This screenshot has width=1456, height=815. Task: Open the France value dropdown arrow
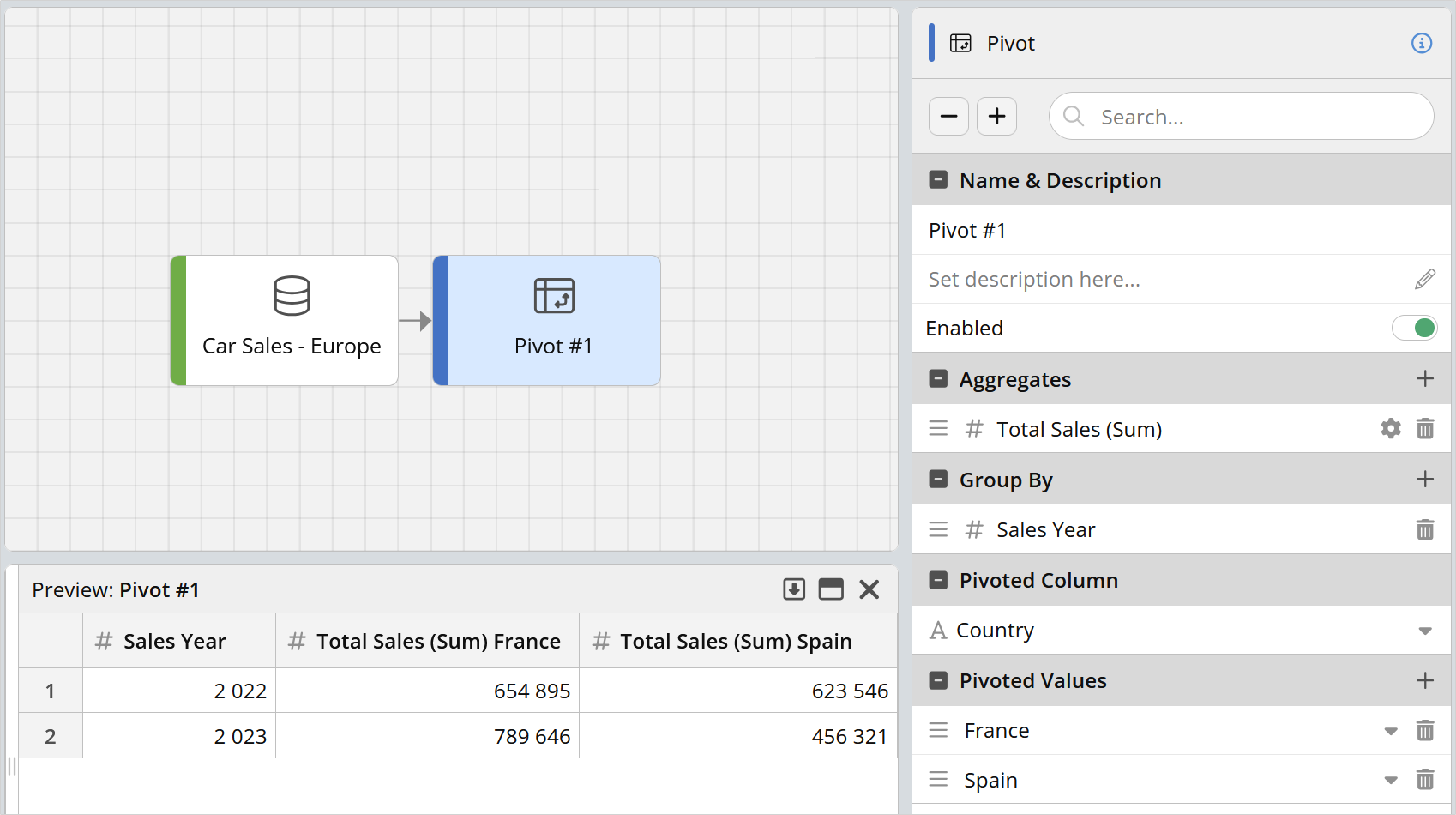point(1390,731)
